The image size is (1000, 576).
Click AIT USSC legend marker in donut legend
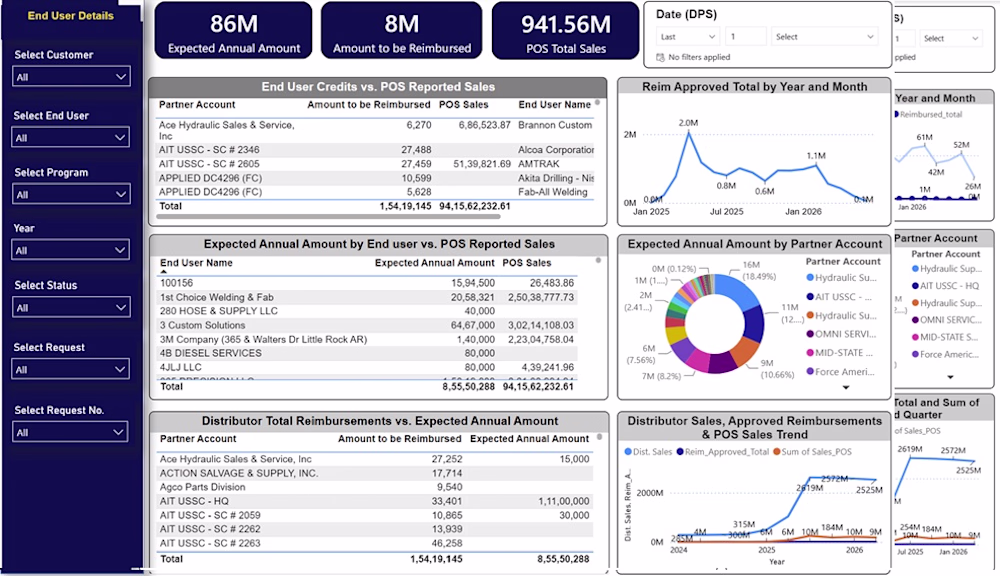(x=810, y=297)
